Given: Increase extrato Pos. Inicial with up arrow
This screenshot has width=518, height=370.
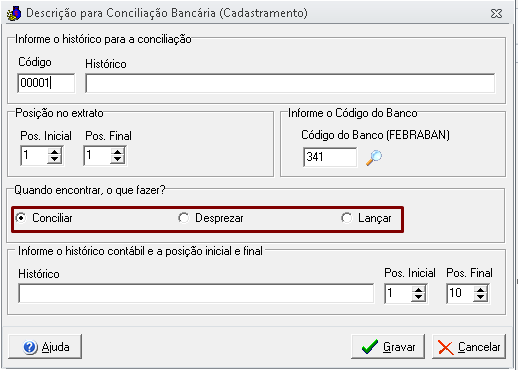Looking at the screenshot, I should click(55, 152).
